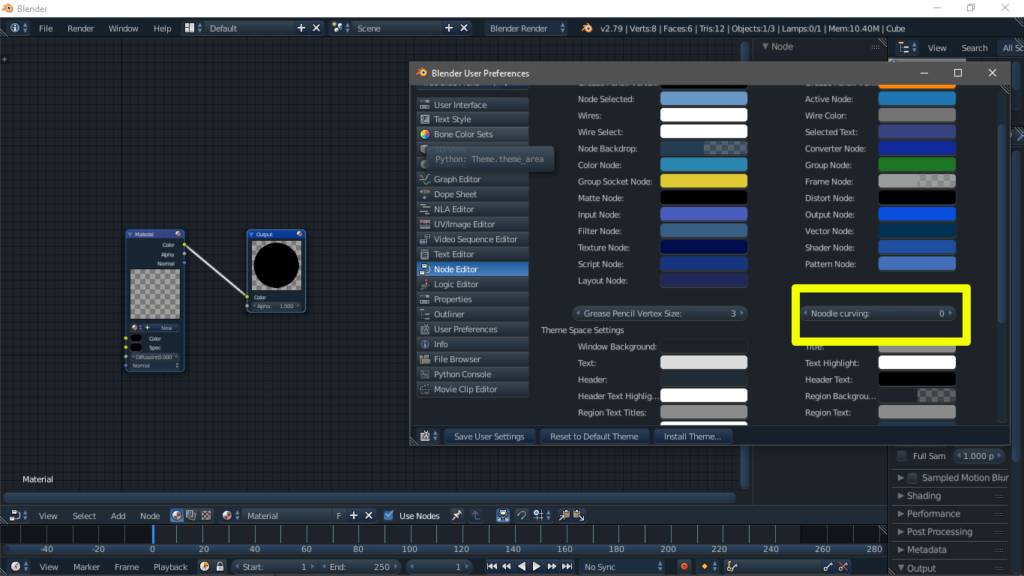
Task: Toggle the Full Sample checkbox
Action: [901, 456]
